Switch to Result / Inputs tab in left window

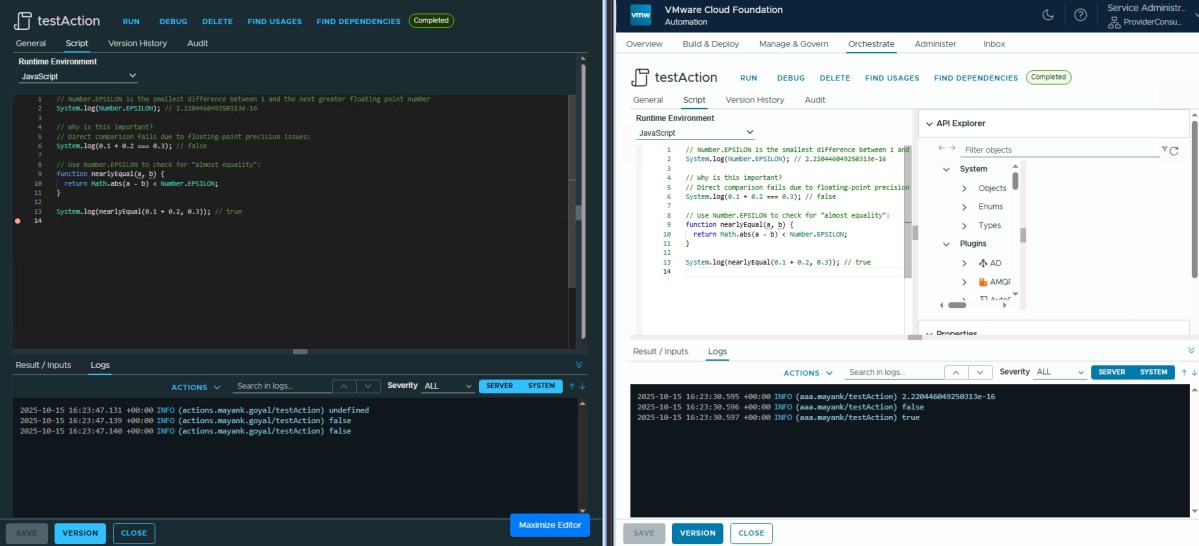pyautogui.click(x=44, y=366)
